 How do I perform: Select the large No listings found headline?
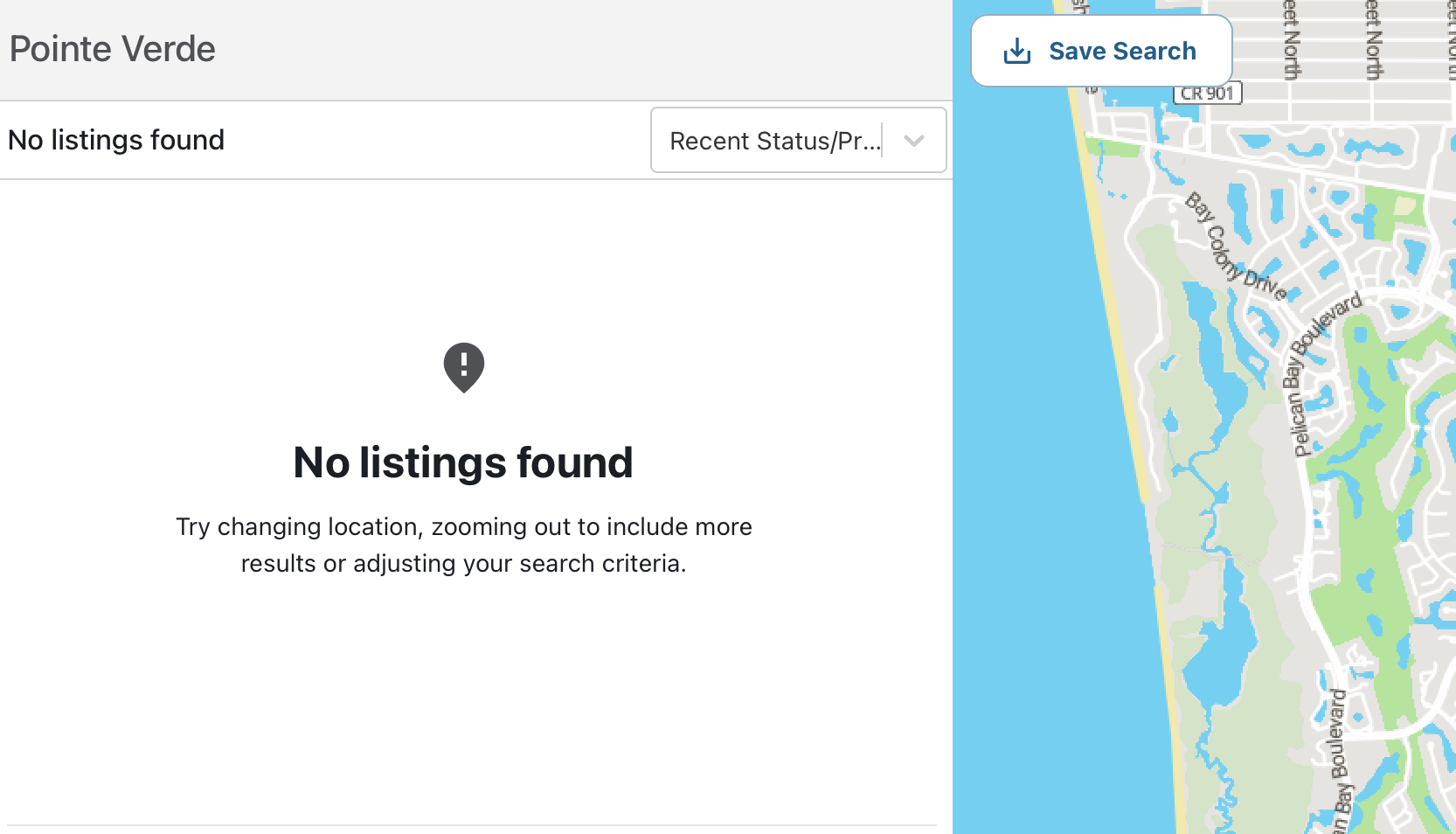463,462
